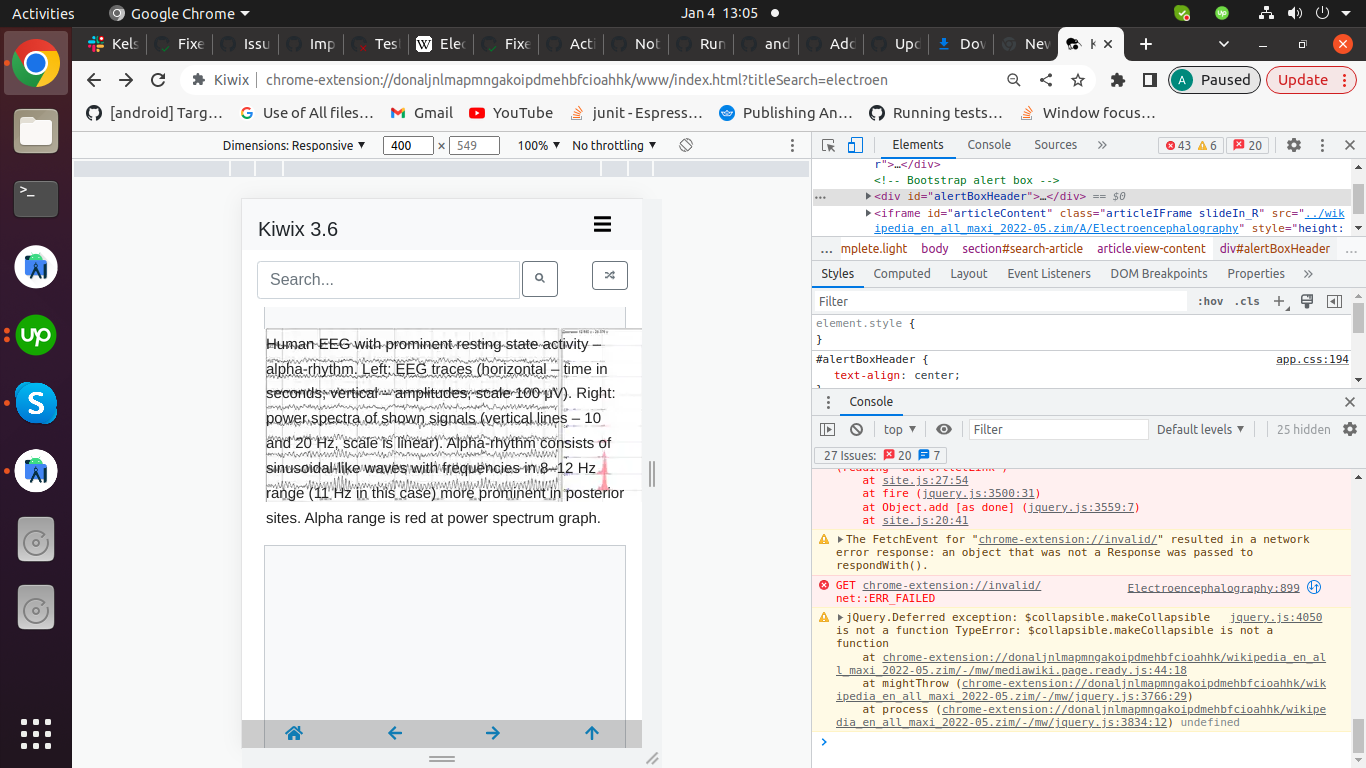Clear the console using the clear icon
Image resolution: width=1366 pixels, height=768 pixels.
pos(856,429)
